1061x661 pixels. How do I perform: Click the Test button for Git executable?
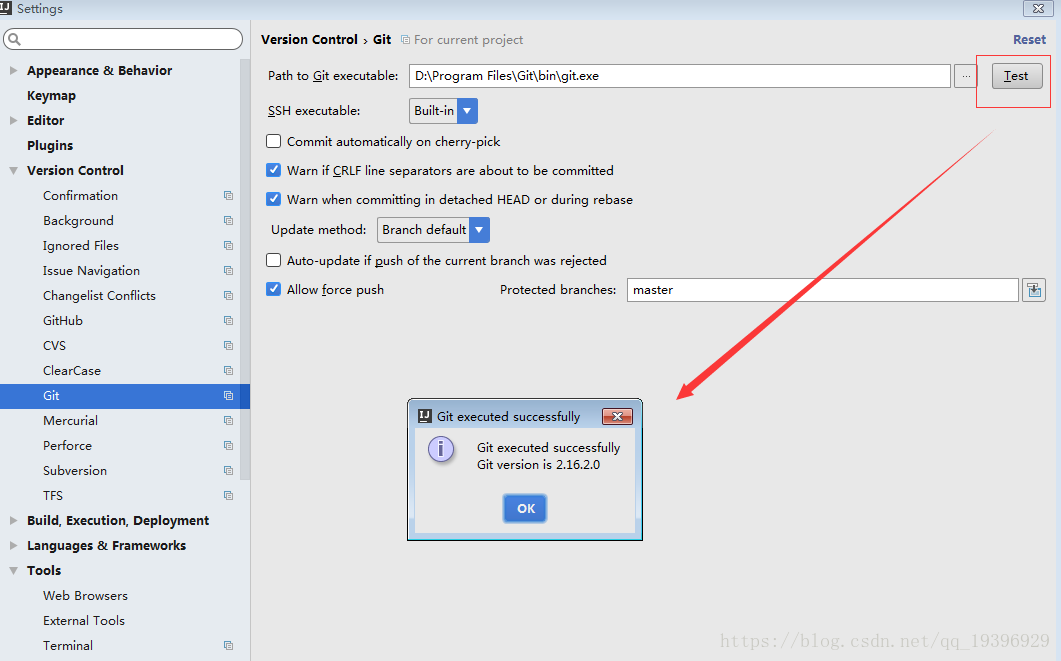pyautogui.click(x=1017, y=76)
